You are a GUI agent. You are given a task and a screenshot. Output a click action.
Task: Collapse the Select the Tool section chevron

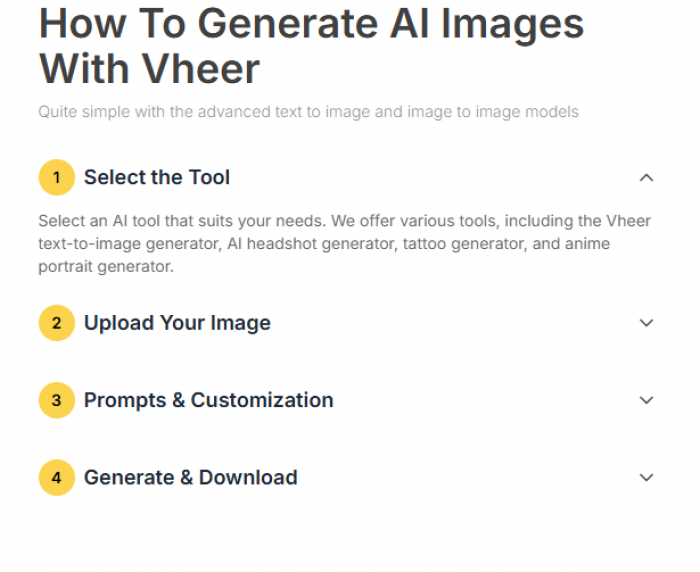click(x=646, y=178)
